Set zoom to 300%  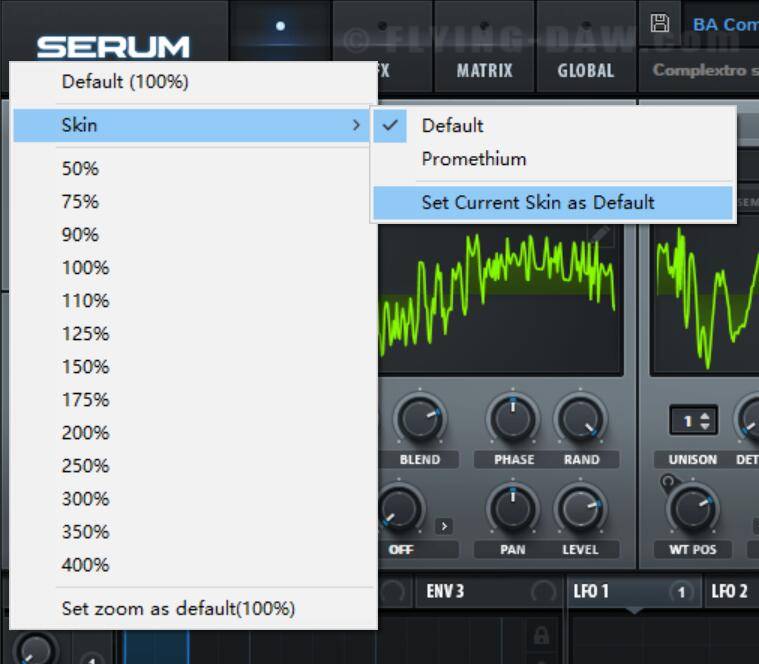pyautogui.click(x=193, y=498)
